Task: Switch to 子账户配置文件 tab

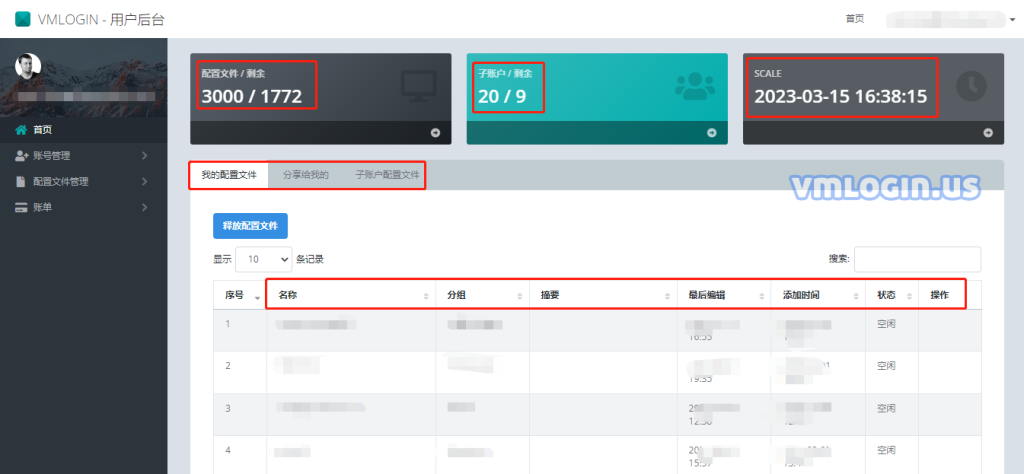Action: (x=387, y=175)
